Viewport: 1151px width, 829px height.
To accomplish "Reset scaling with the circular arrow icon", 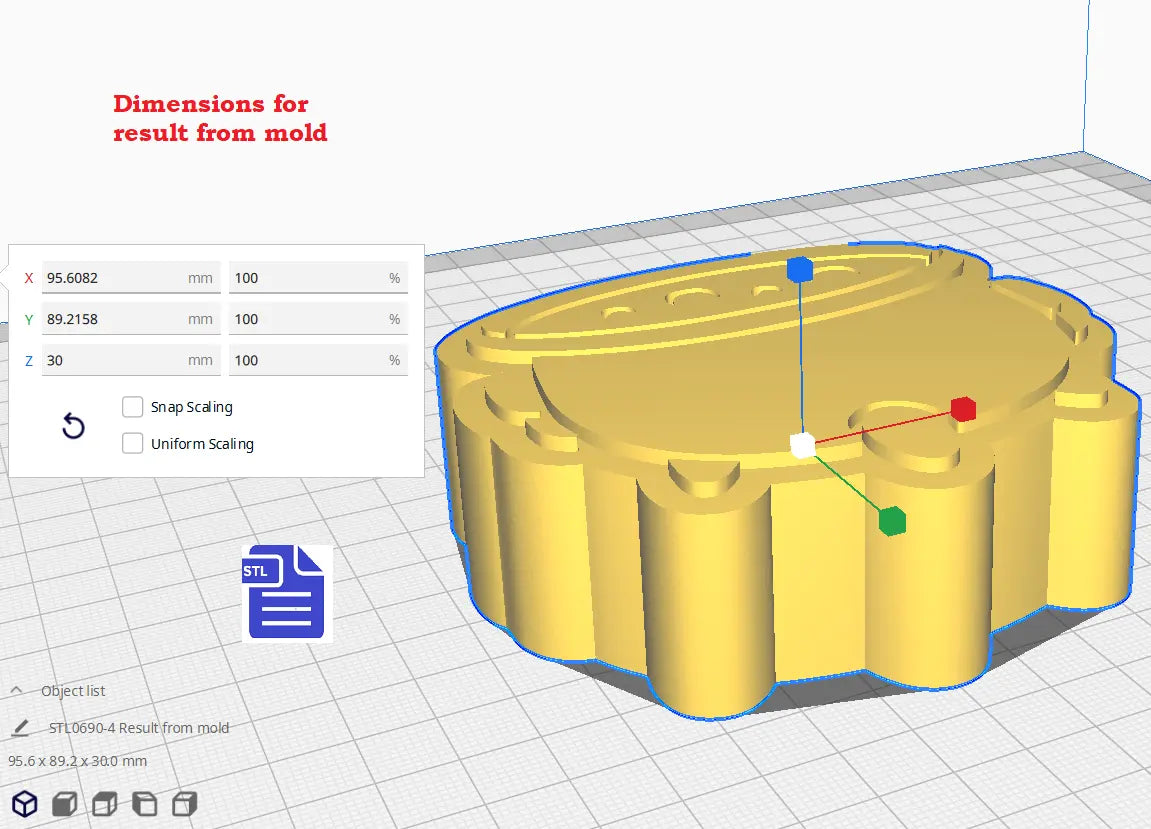I will [x=73, y=427].
